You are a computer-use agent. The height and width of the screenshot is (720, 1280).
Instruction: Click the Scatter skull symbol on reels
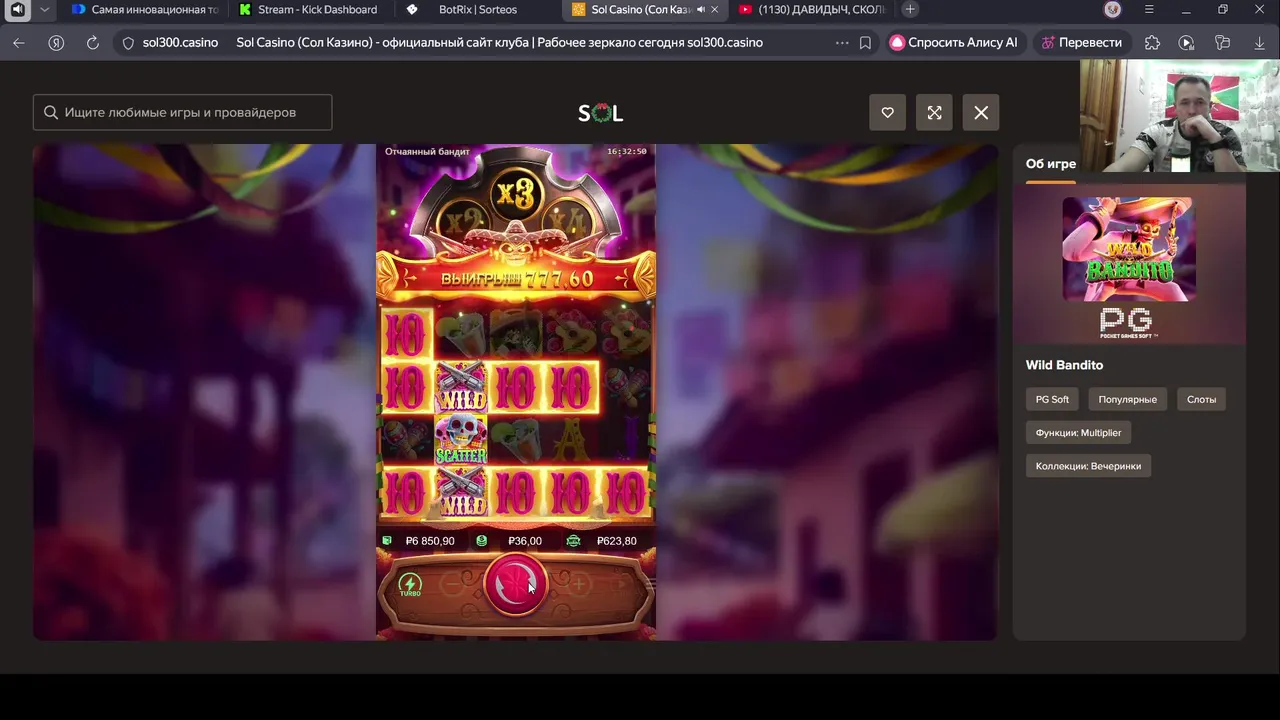(460, 440)
